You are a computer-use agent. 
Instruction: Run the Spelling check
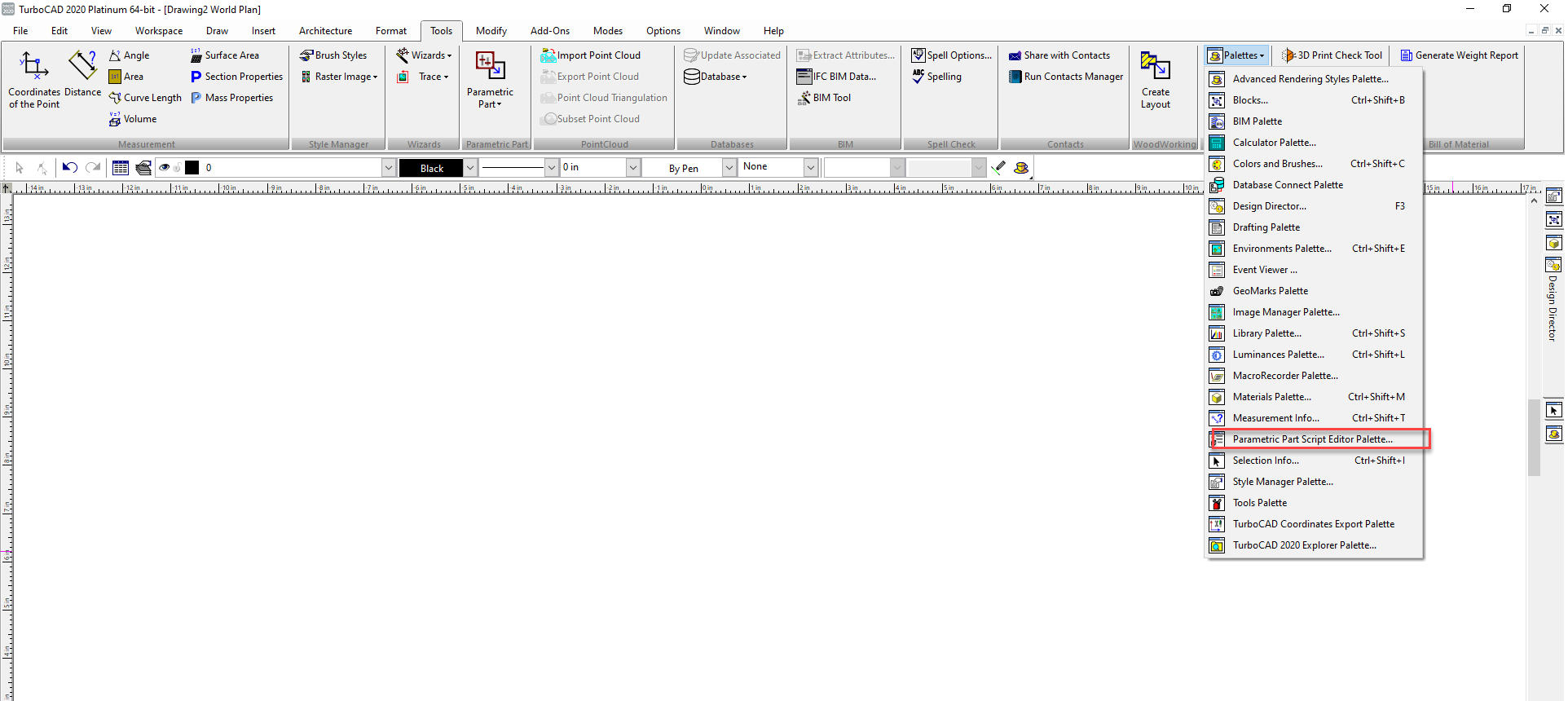(x=936, y=77)
